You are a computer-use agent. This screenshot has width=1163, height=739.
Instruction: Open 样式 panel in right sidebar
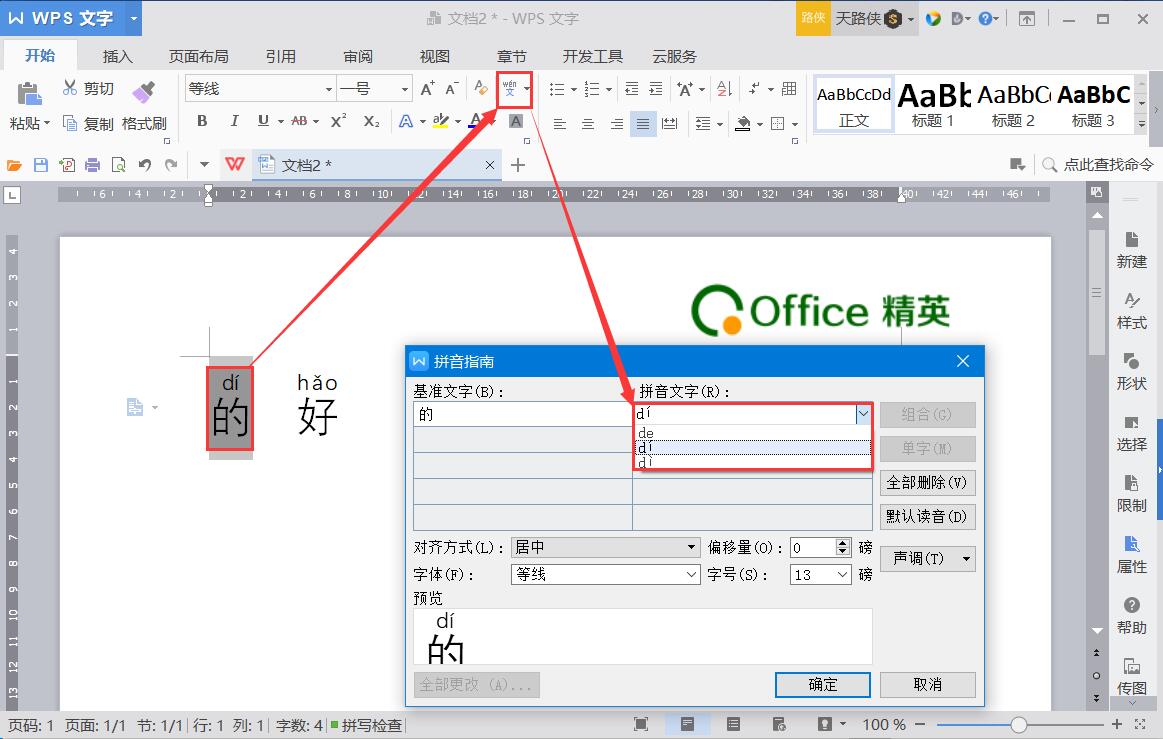coord(1131,312)
